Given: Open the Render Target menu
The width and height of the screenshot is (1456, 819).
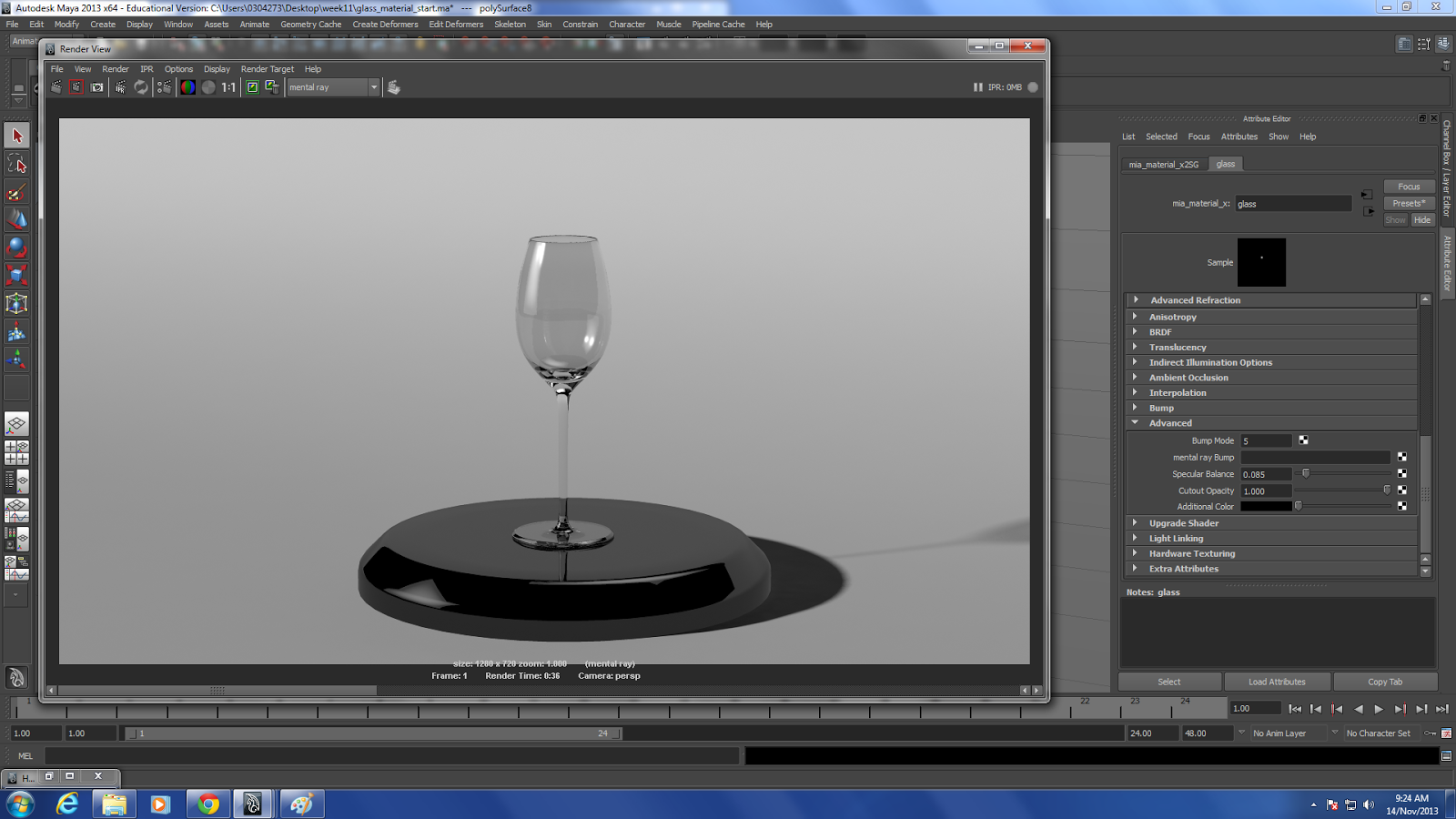Looking at the screenshot, I should click(268, 69).
